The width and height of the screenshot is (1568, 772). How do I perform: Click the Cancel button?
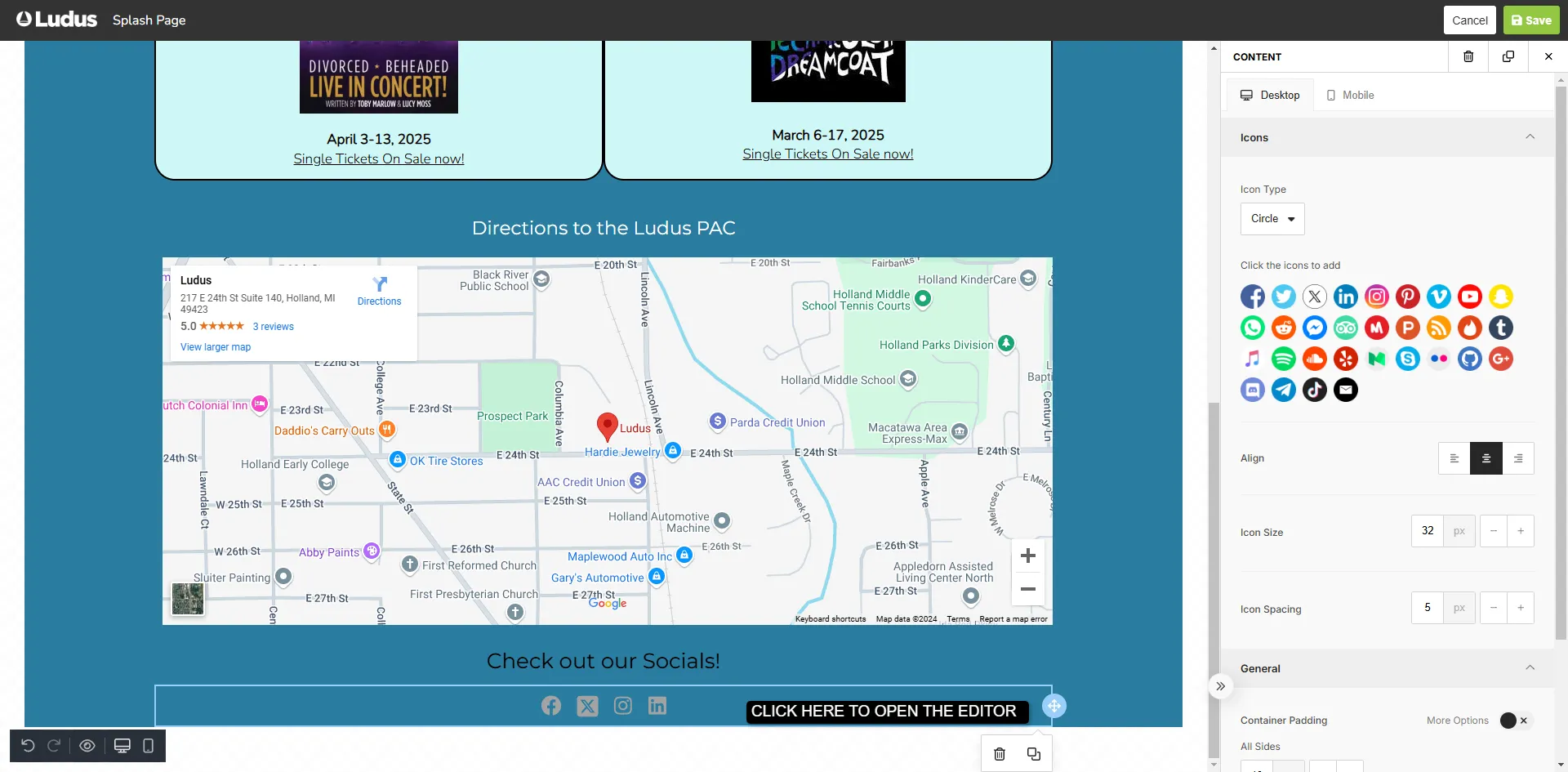click(x=1470, y=20)
